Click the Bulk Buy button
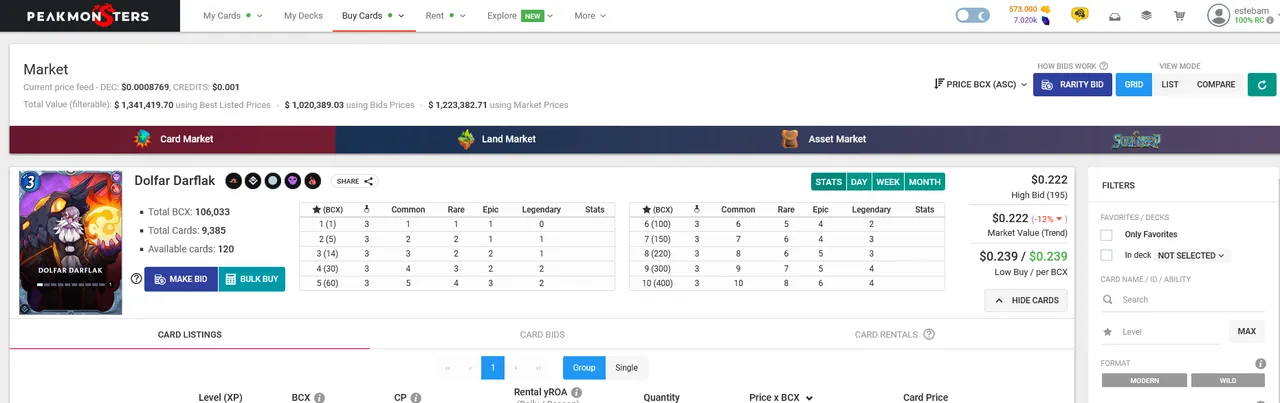 click(x=252, y=279)
